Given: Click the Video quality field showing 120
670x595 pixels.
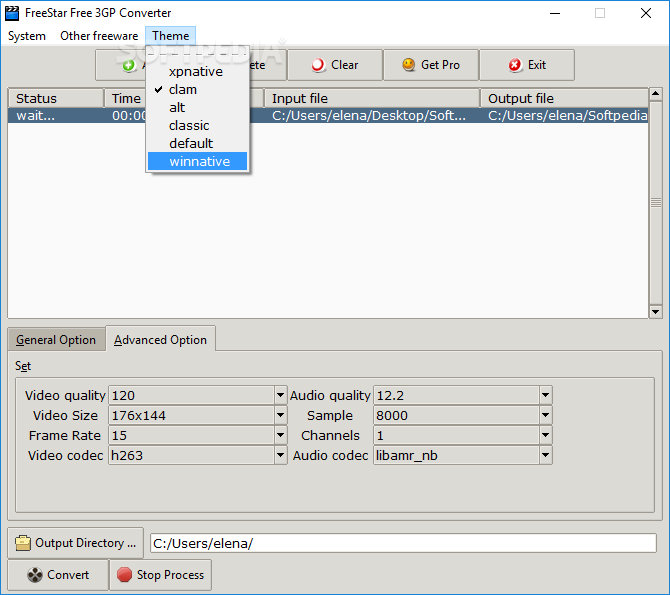Looking at the screenshot, I should [x=191, y=395].
